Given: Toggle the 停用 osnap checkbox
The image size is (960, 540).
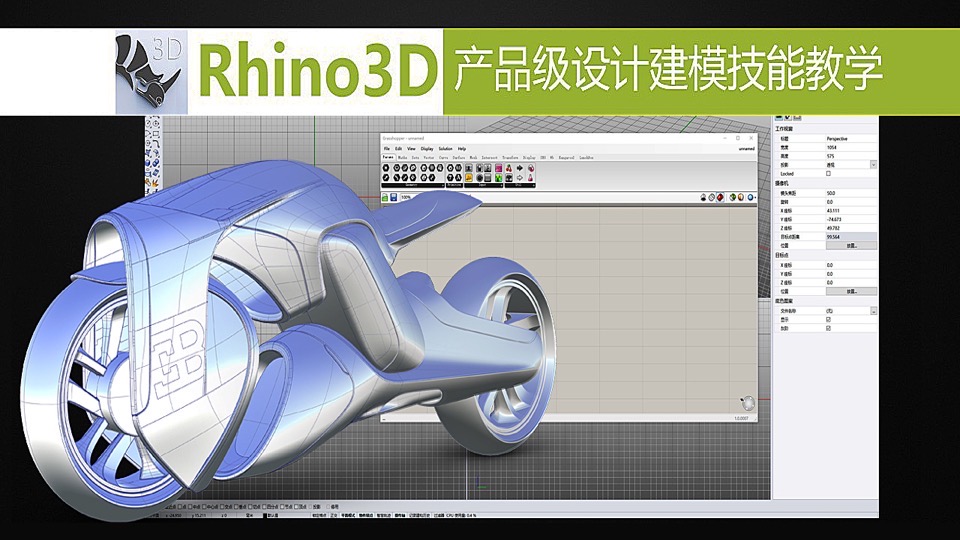Looking at the screenshot, I should pos(328,506).
